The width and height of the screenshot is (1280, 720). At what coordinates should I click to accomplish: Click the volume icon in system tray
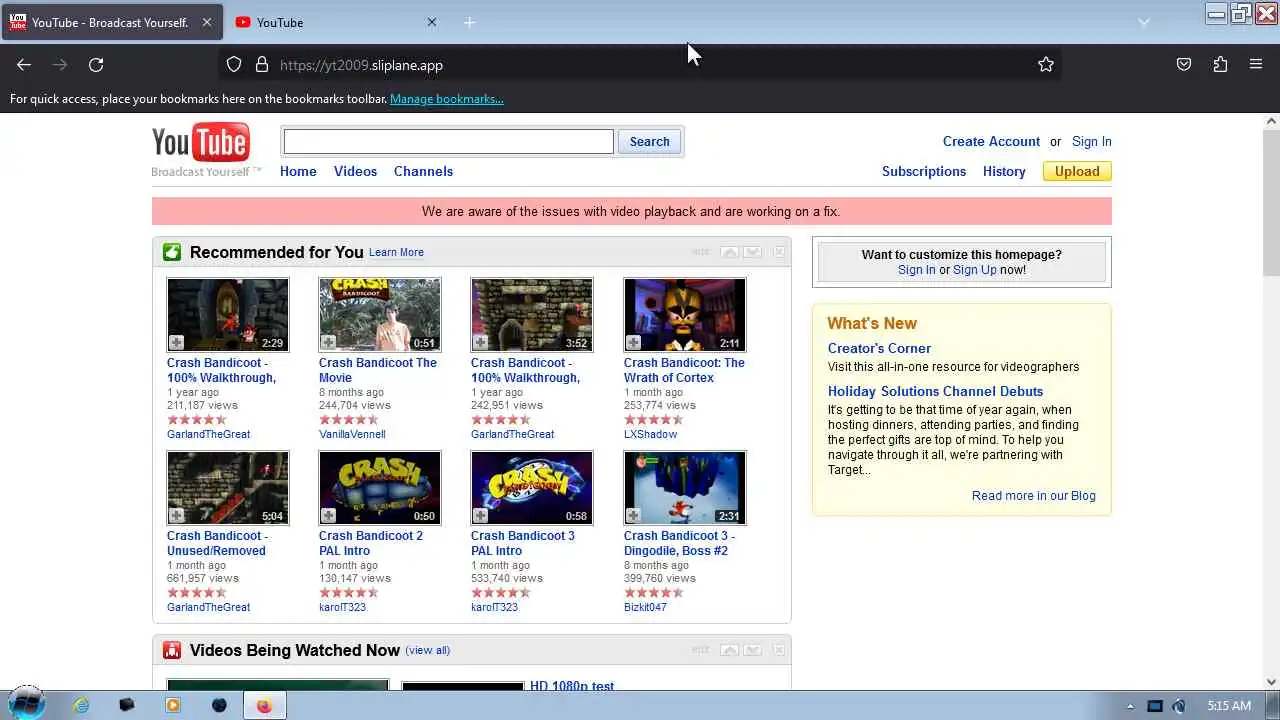(1179, 706)
